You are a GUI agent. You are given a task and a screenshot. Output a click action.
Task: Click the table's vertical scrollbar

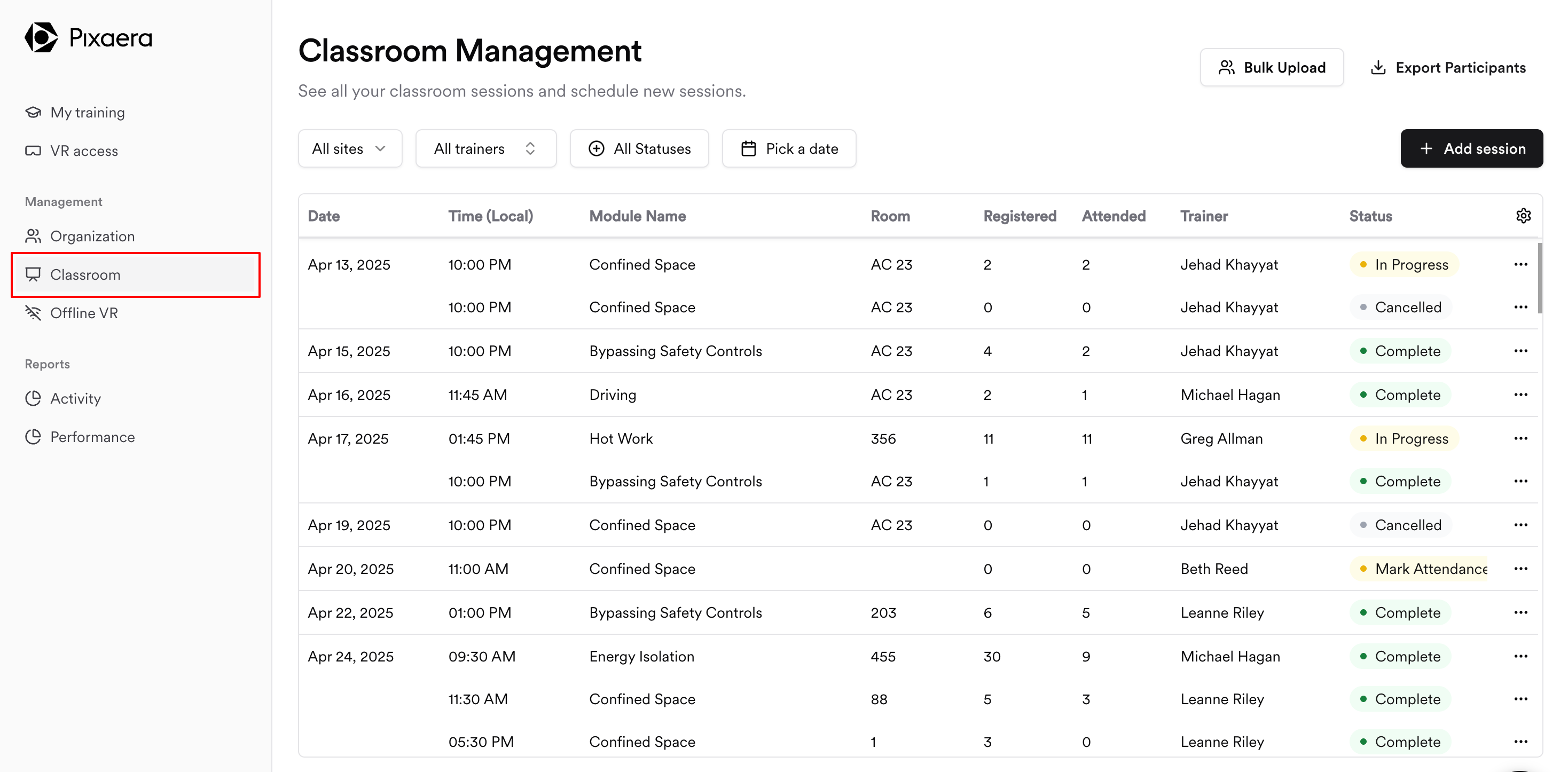tap(1539, 279)
